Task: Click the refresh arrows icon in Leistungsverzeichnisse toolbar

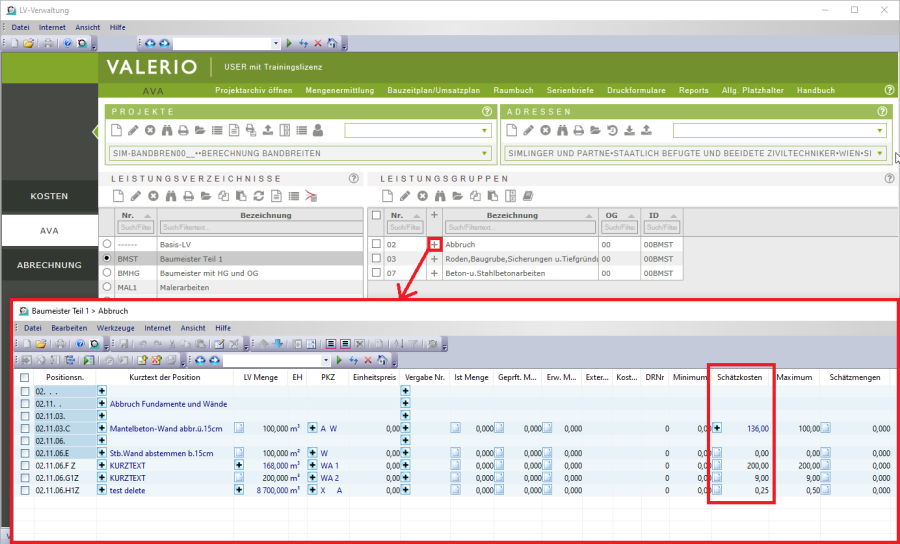Action: coord(259,196)
